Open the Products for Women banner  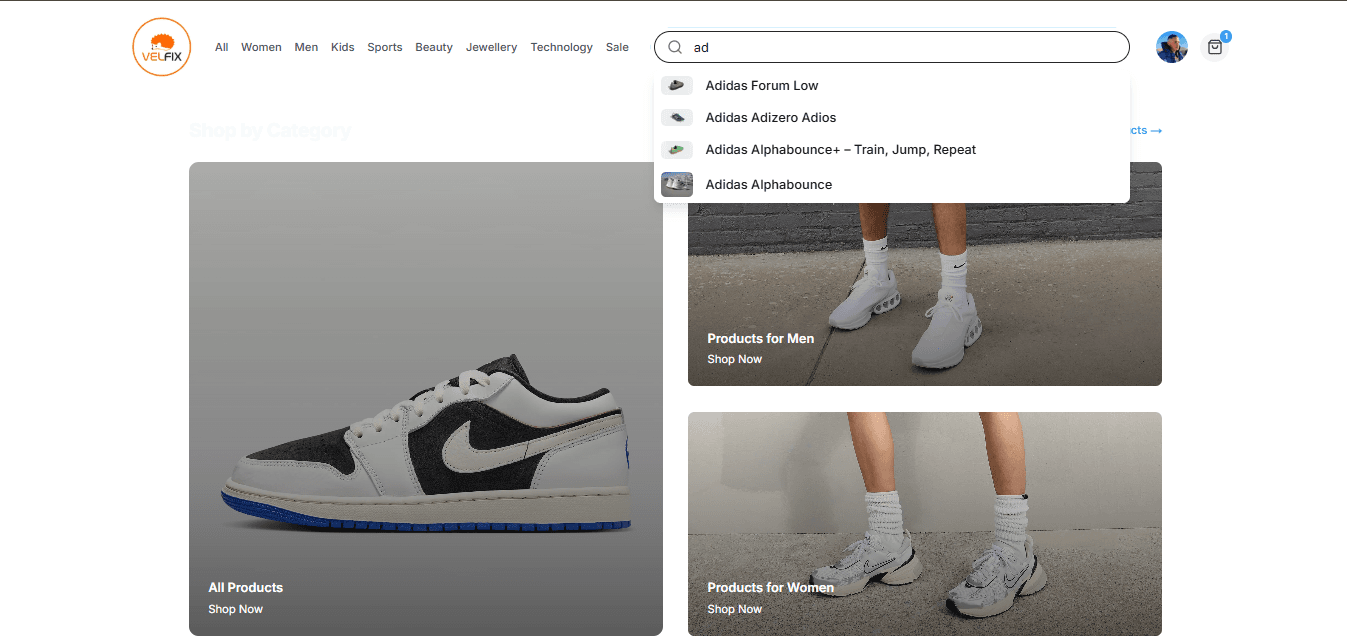click(x=924, y=523)
